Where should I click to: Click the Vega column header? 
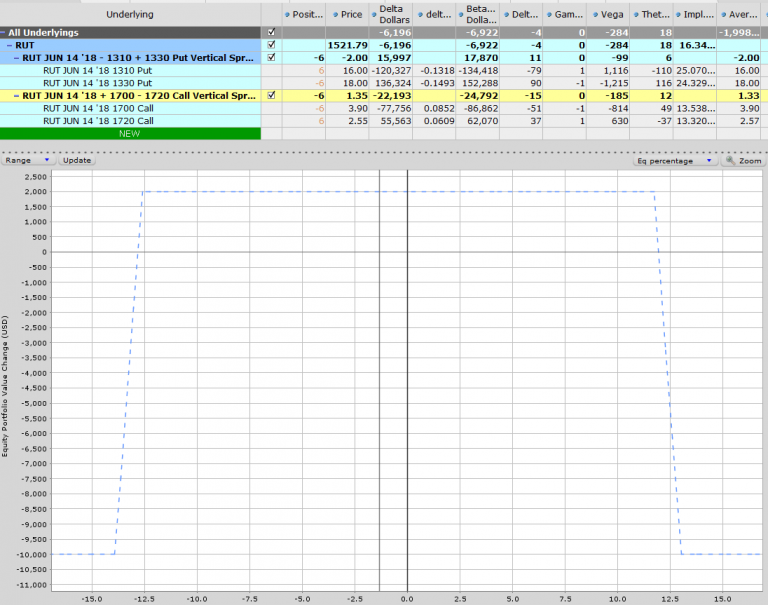612,15
